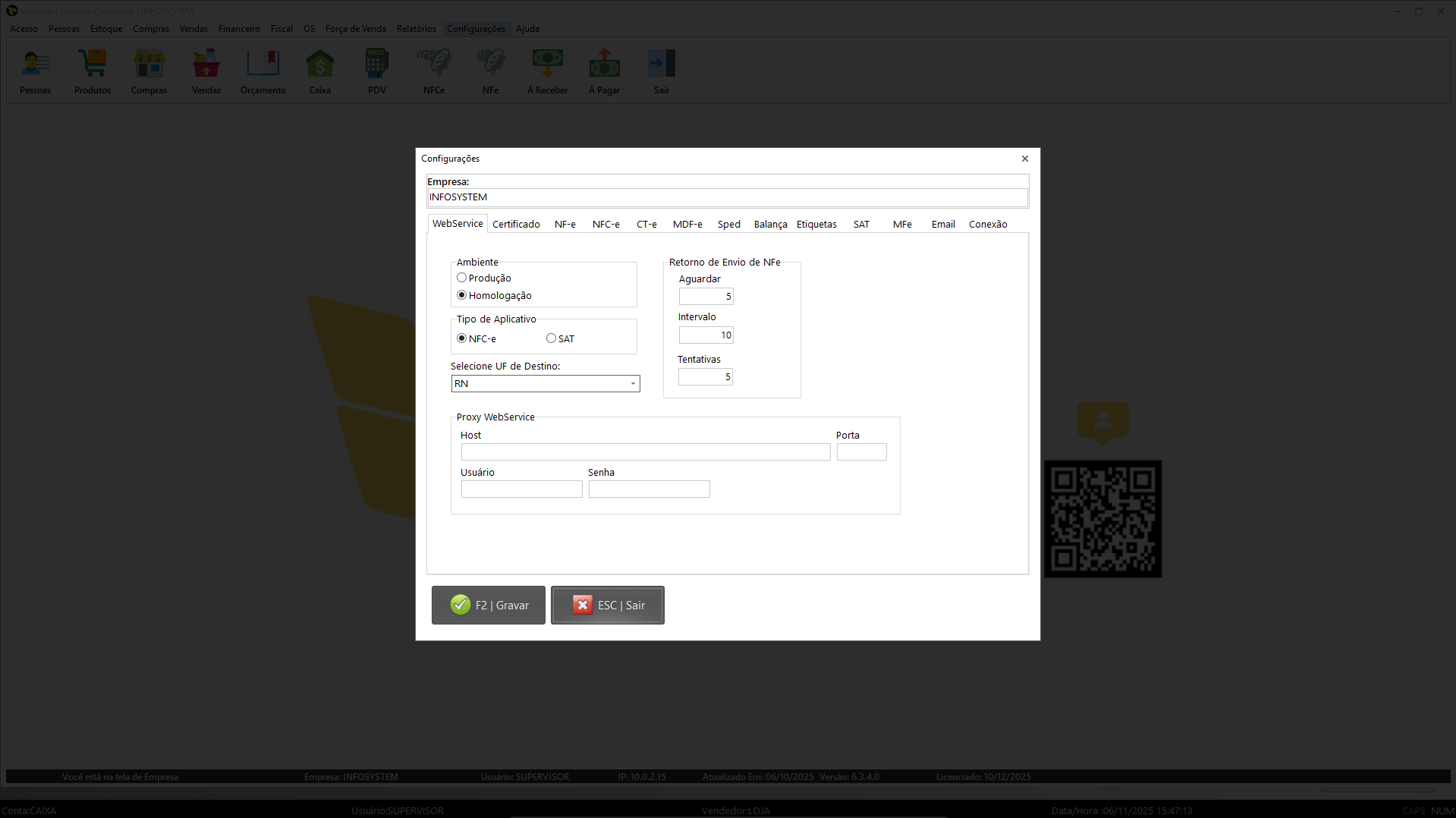1456x818 pixels.
Task: Open the Vendas toolbar icon
Action: click(206, 70)
